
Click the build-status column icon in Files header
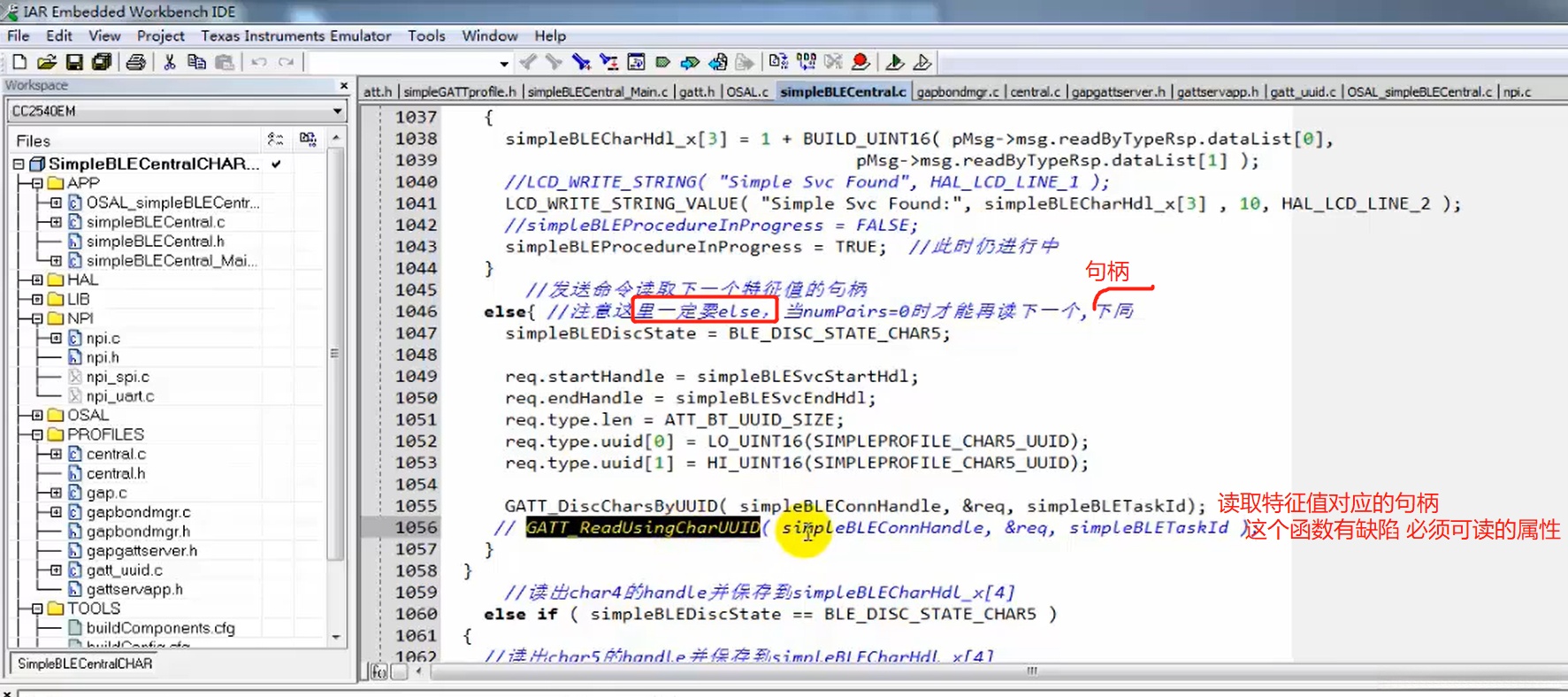[x=308, y=140]
